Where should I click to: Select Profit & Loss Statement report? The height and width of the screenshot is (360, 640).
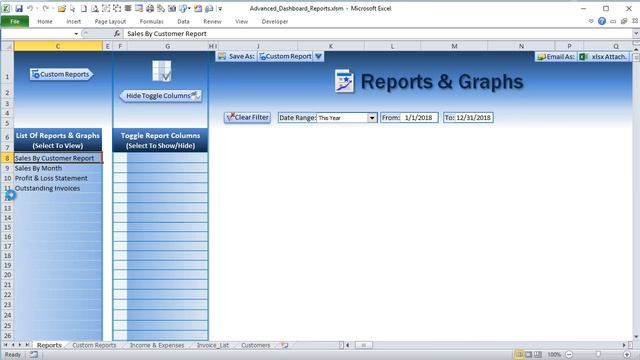58,178
